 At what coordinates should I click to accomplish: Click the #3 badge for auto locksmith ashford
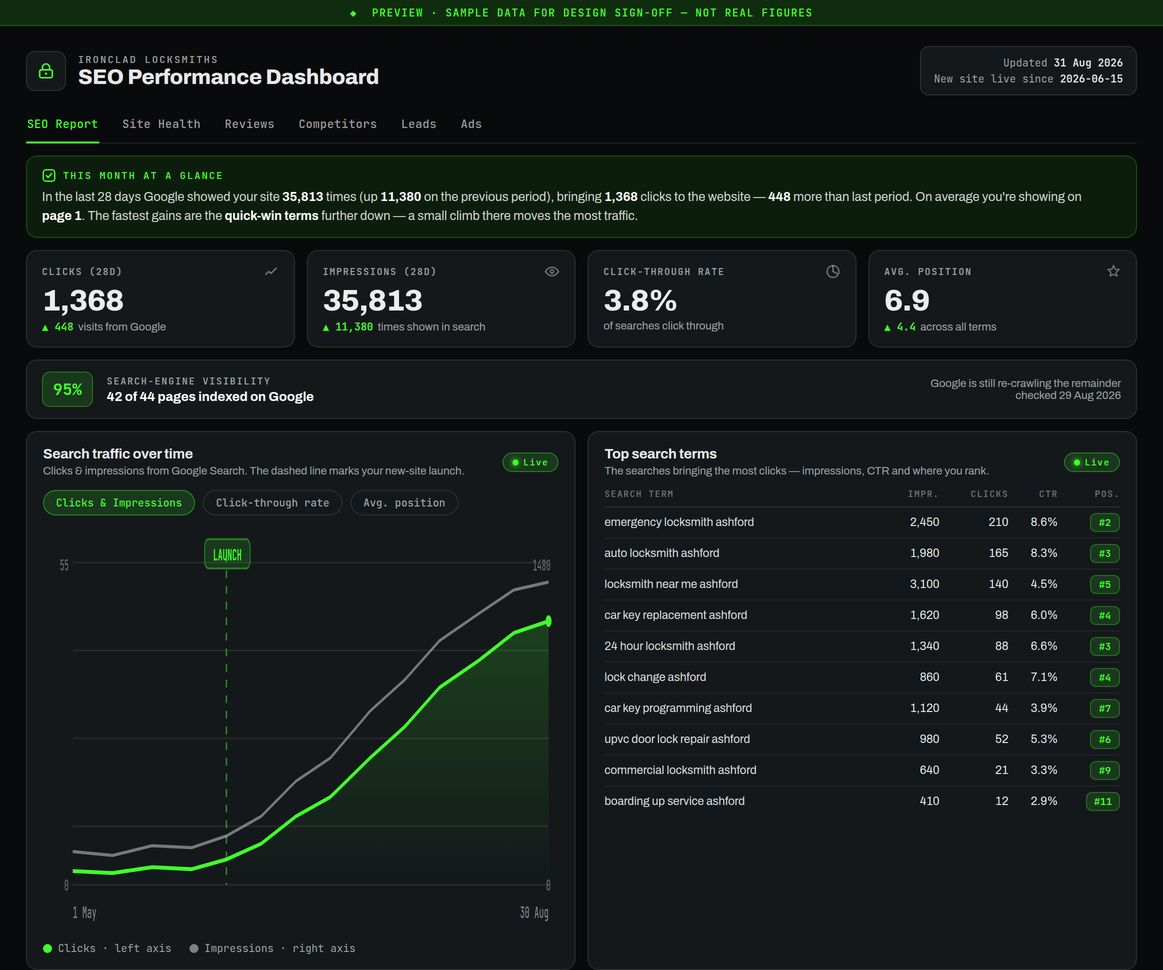pyautogui.click(x=1104, y=553)
